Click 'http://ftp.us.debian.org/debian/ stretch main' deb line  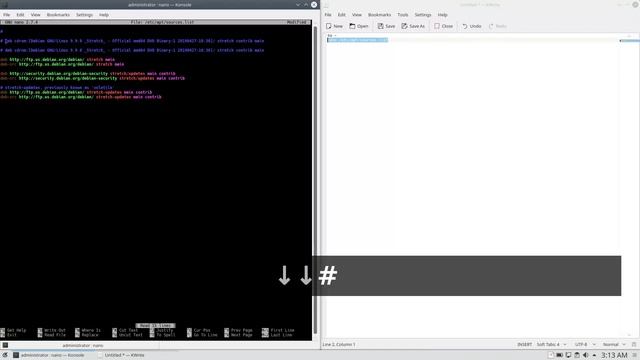tap(57, 60)
